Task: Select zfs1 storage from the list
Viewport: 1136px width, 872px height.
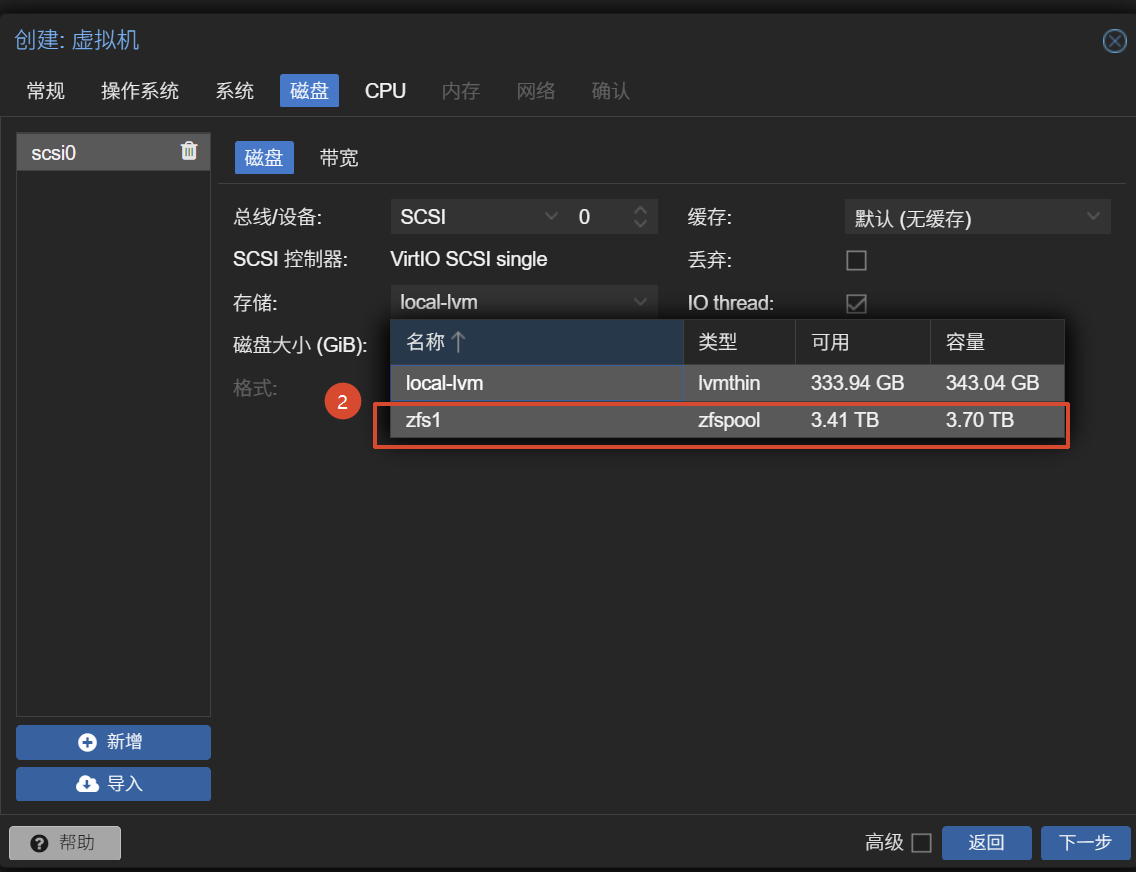Action: [x=727, y=420]
